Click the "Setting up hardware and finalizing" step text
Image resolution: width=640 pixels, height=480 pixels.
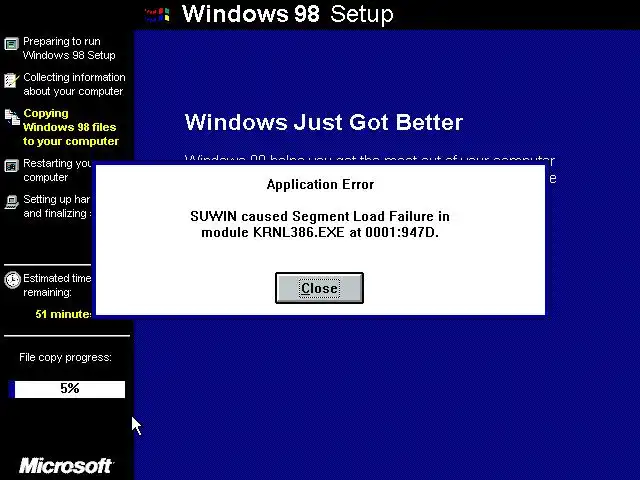click(x=57, y=206)
